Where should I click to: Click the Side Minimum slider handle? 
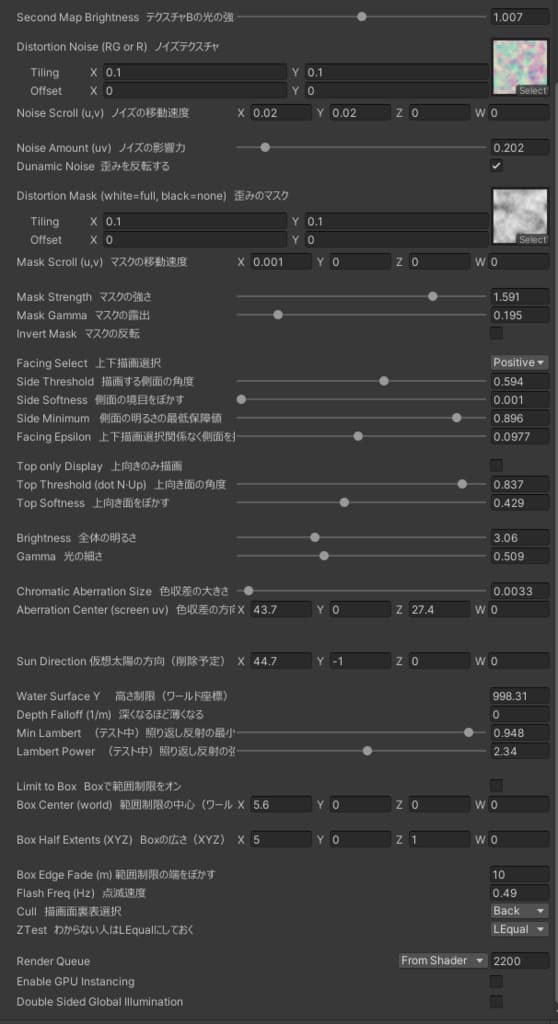456,418
